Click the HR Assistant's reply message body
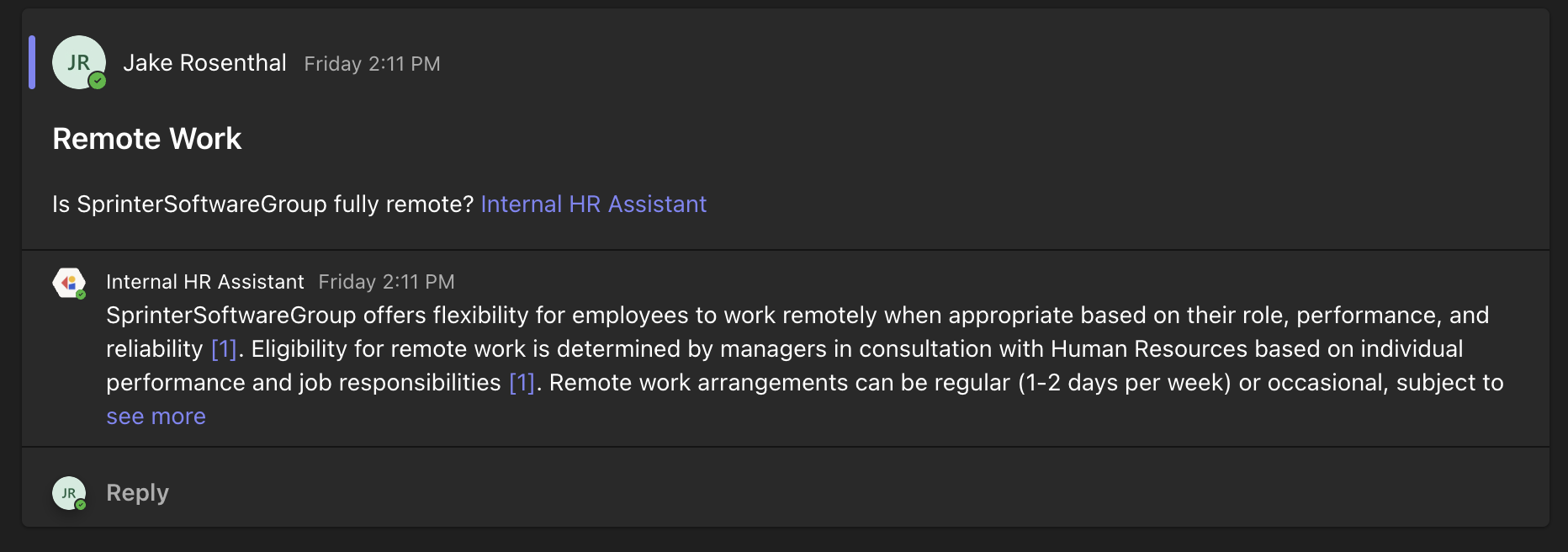Screen dimensions: 1568x552 [757, 348]
